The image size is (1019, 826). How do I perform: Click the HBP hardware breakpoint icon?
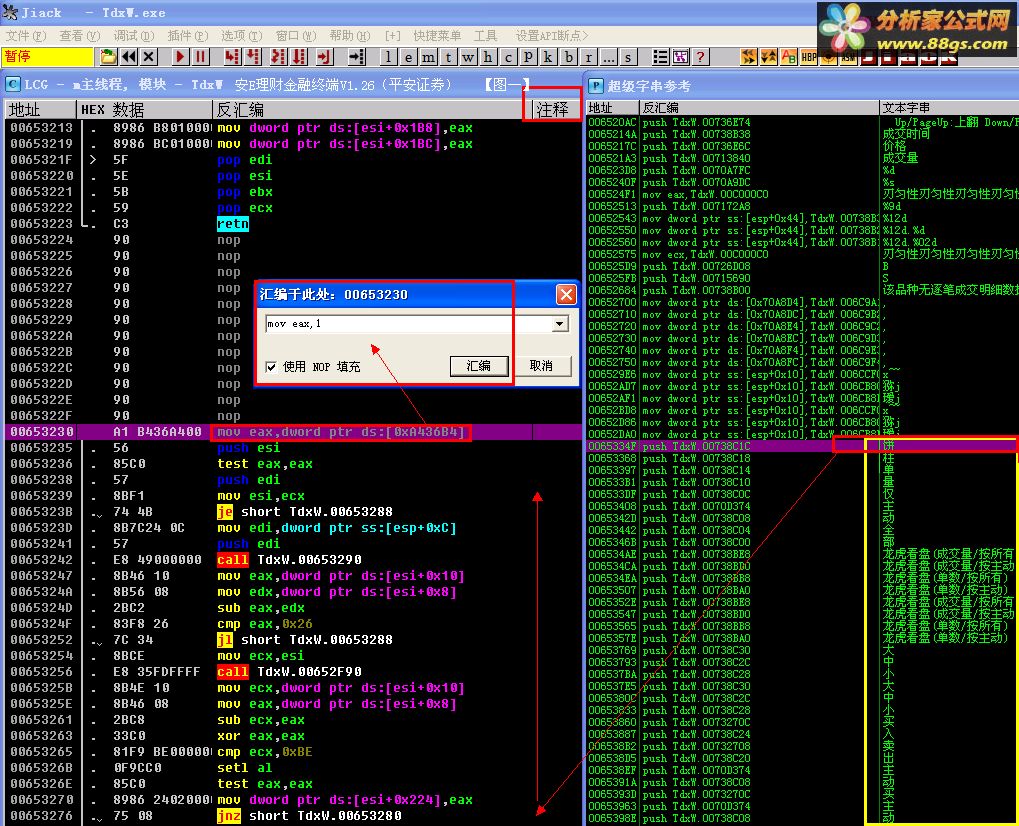pos(809,57)
